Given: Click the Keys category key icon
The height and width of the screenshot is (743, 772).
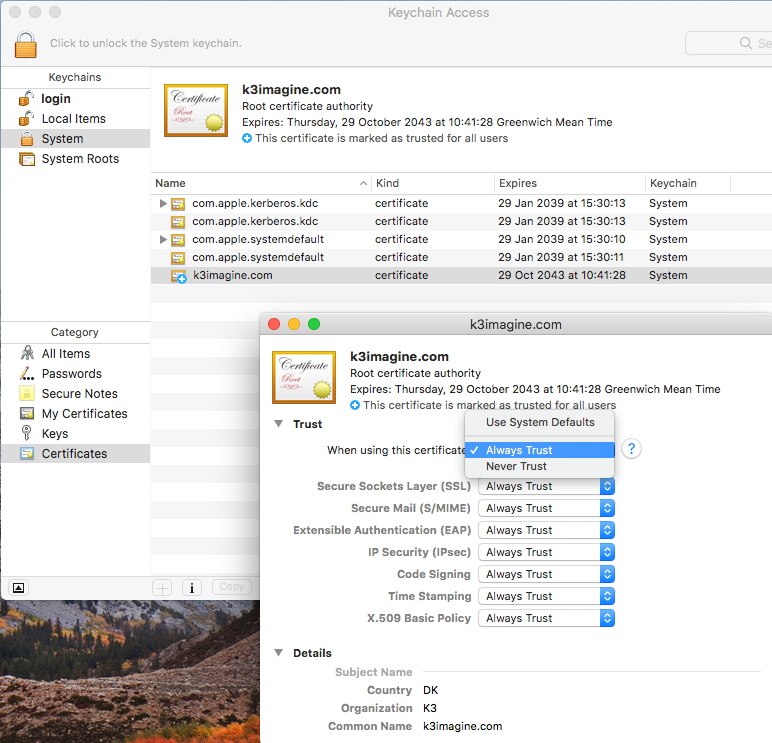Looking at the screenshot, I should click(27, 433).
